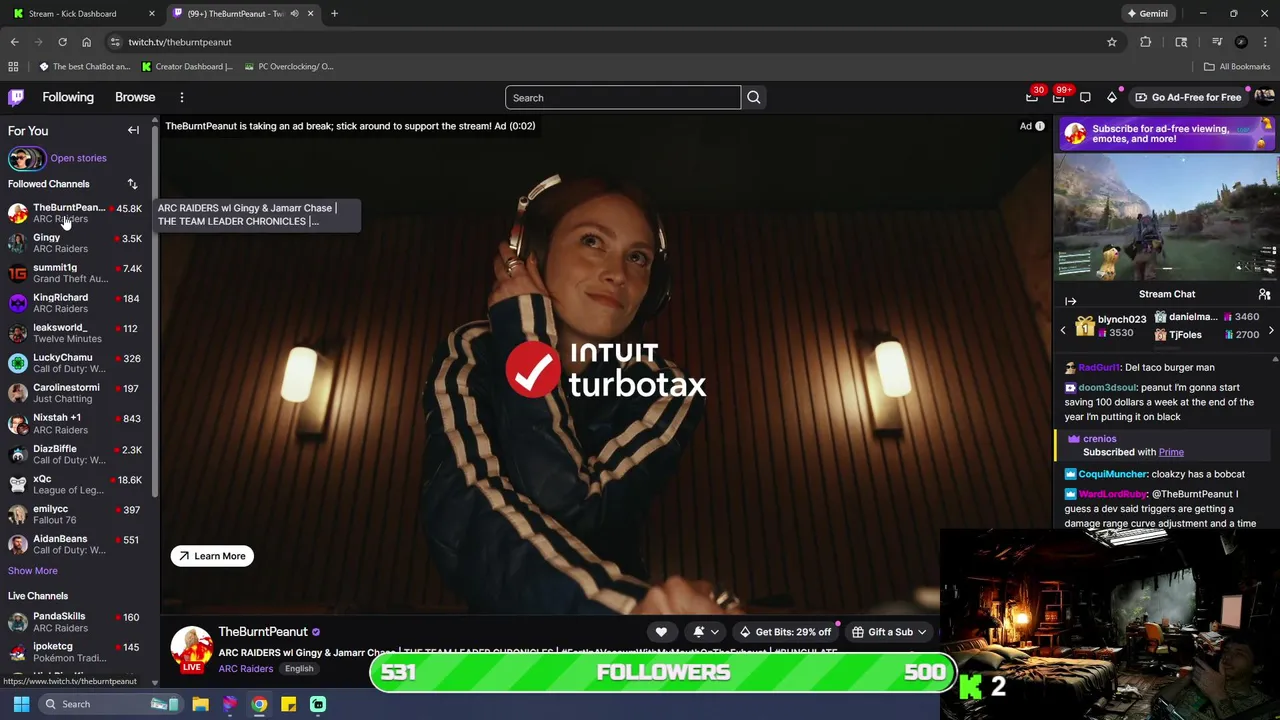Reload the Twitch page
Image resolution: width=1280 pixels, height=720 pixels.
(62, 42)
